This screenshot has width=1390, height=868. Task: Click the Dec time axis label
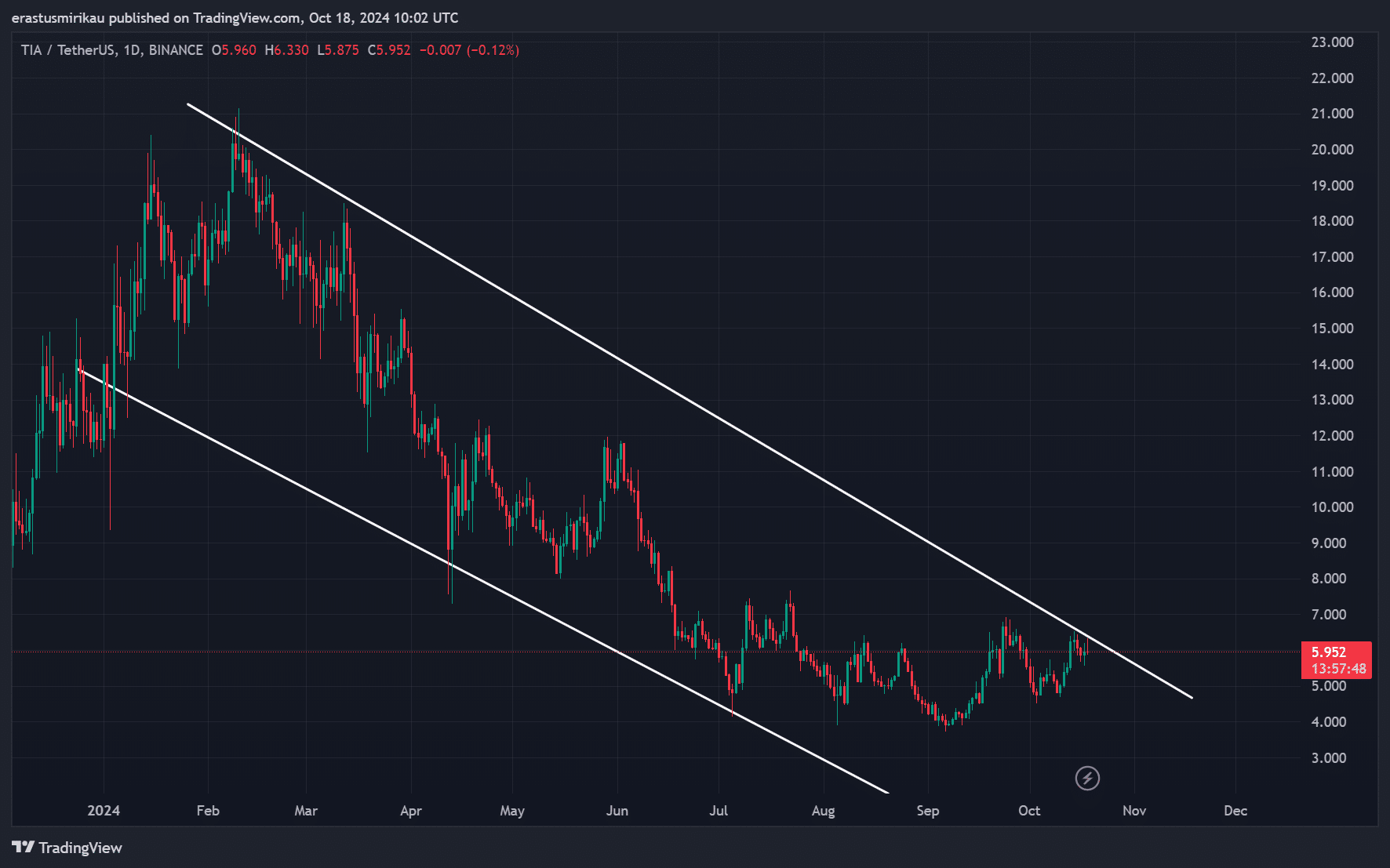[x=1235, y=811]
